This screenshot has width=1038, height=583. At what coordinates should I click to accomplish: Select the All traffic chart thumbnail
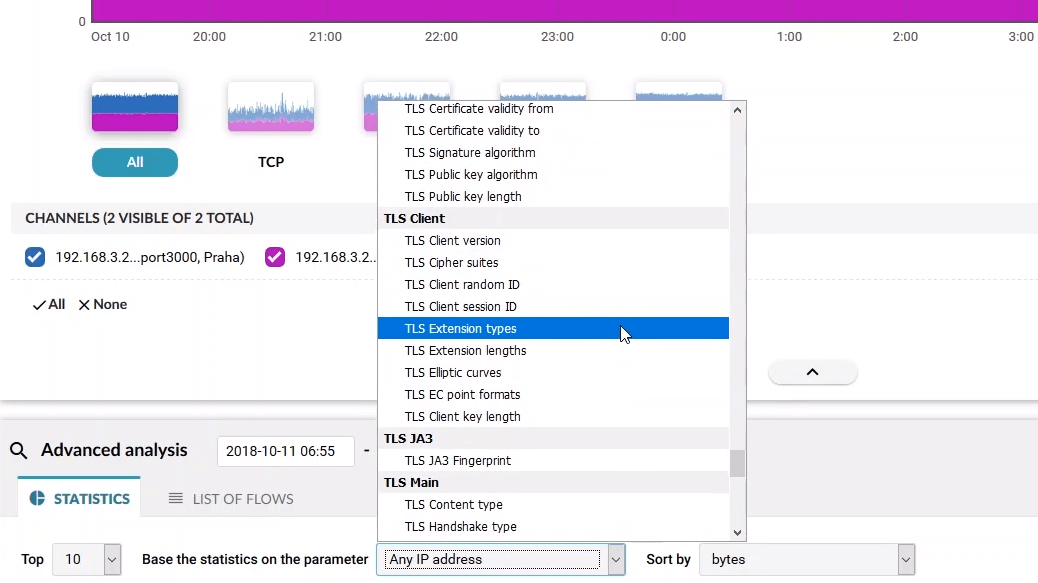click(135, 107)
